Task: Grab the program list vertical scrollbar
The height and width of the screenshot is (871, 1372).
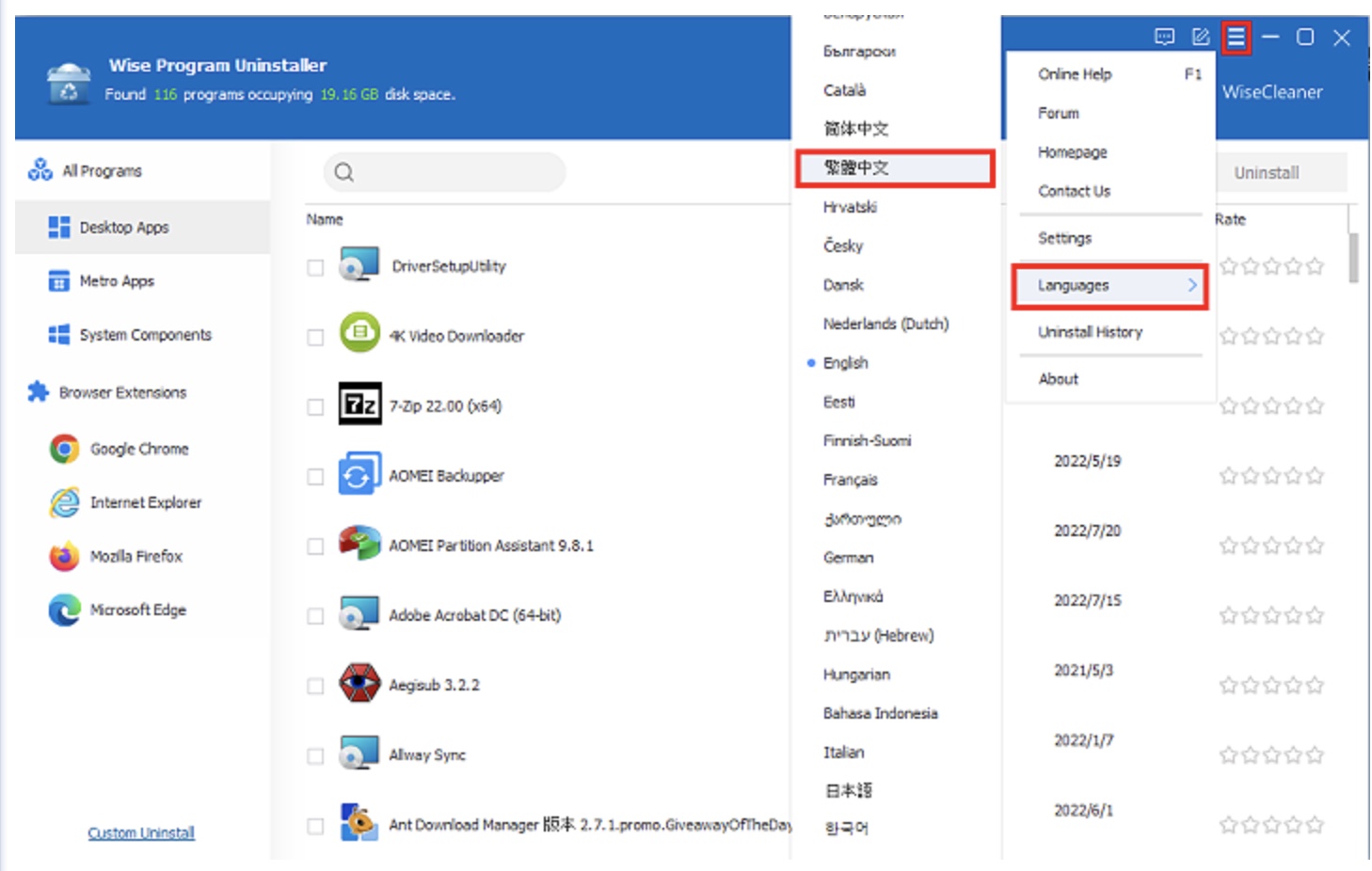Action: tap(1353, 258)
